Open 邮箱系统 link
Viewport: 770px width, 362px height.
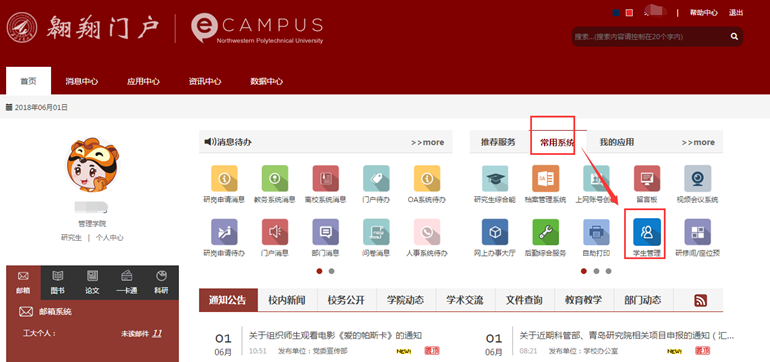pyautogui.click(x=55, y=312)
